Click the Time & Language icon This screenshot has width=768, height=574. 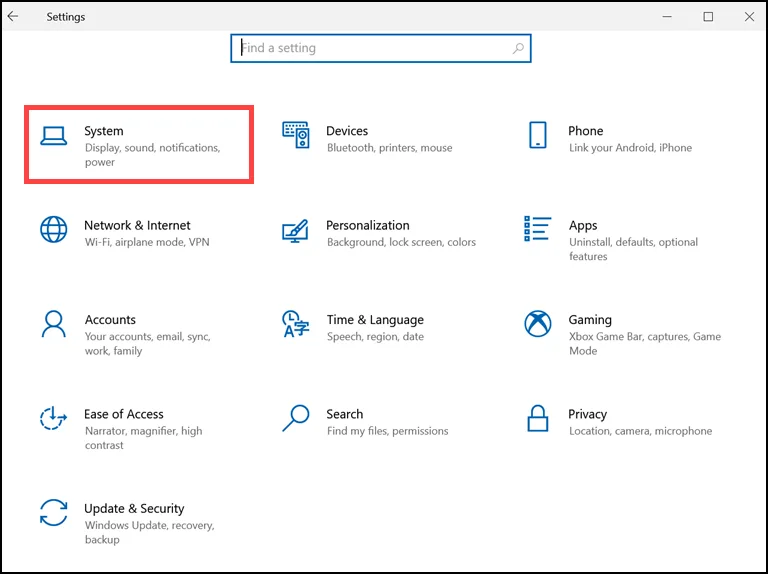(295, 324)
